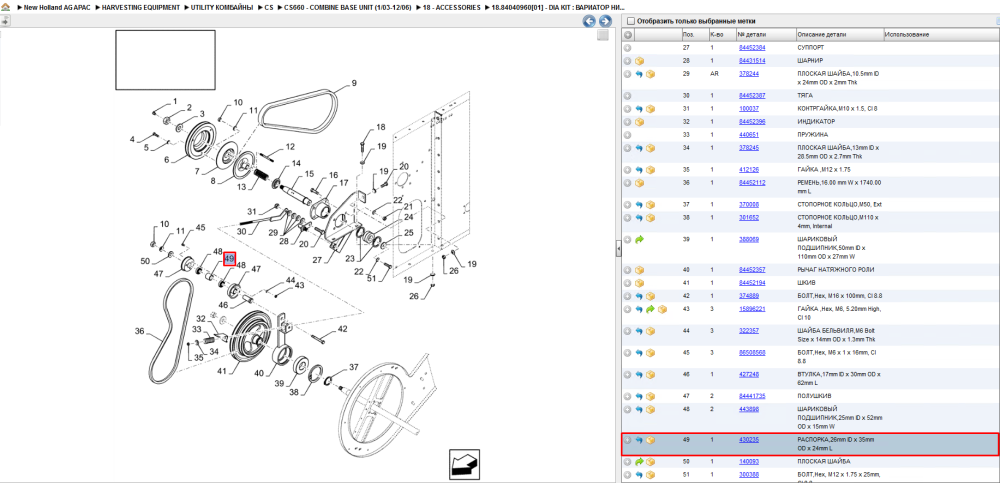
Task: Collapse the parts list splitter handle
Action: point(618,249)
